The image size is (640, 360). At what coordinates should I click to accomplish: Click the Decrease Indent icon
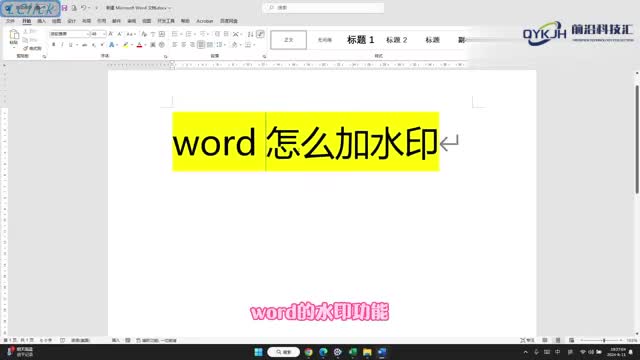(217, 34)
